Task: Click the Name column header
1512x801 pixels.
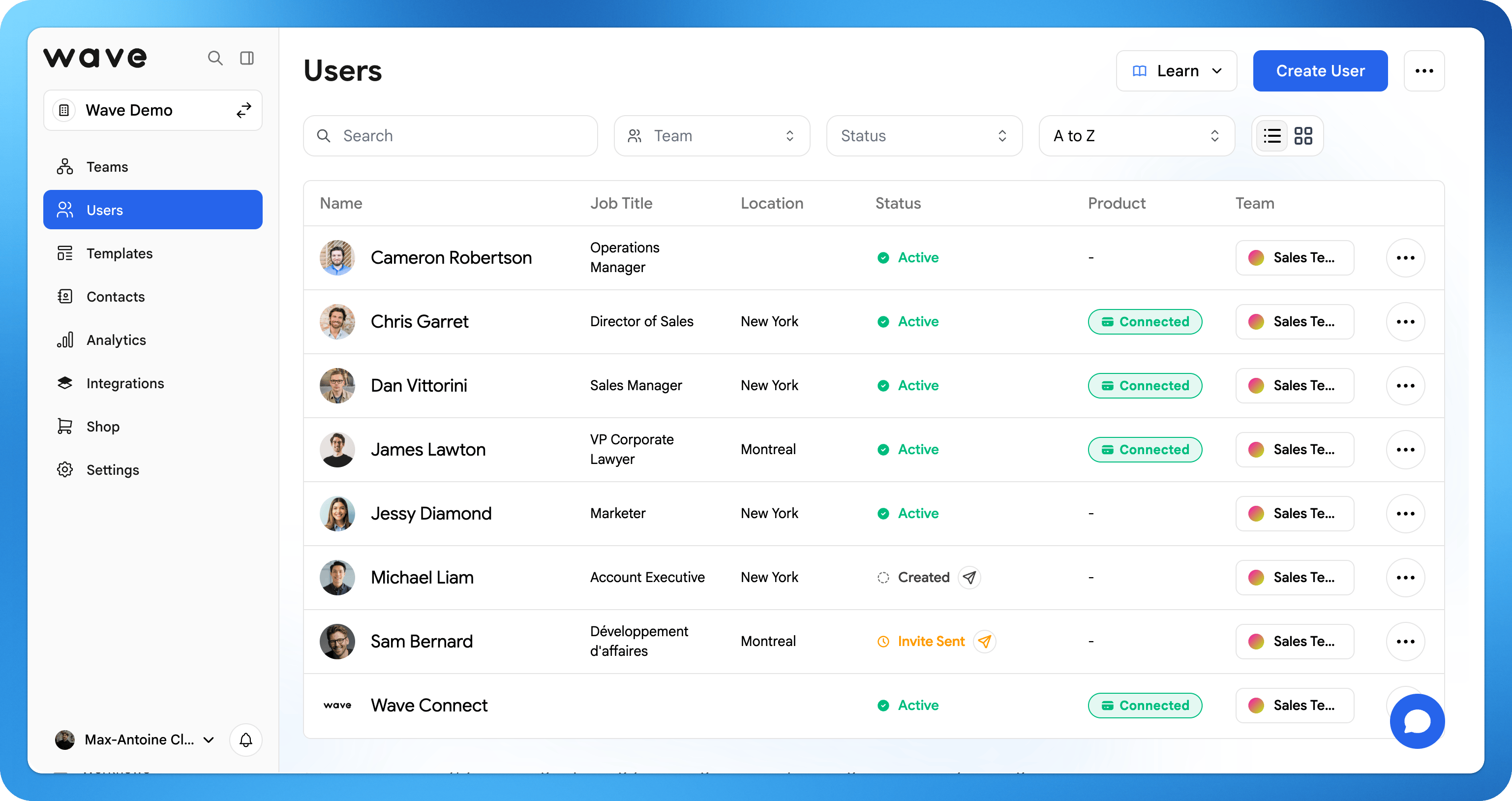Action: pyautogui.click(x=341, y=204)
